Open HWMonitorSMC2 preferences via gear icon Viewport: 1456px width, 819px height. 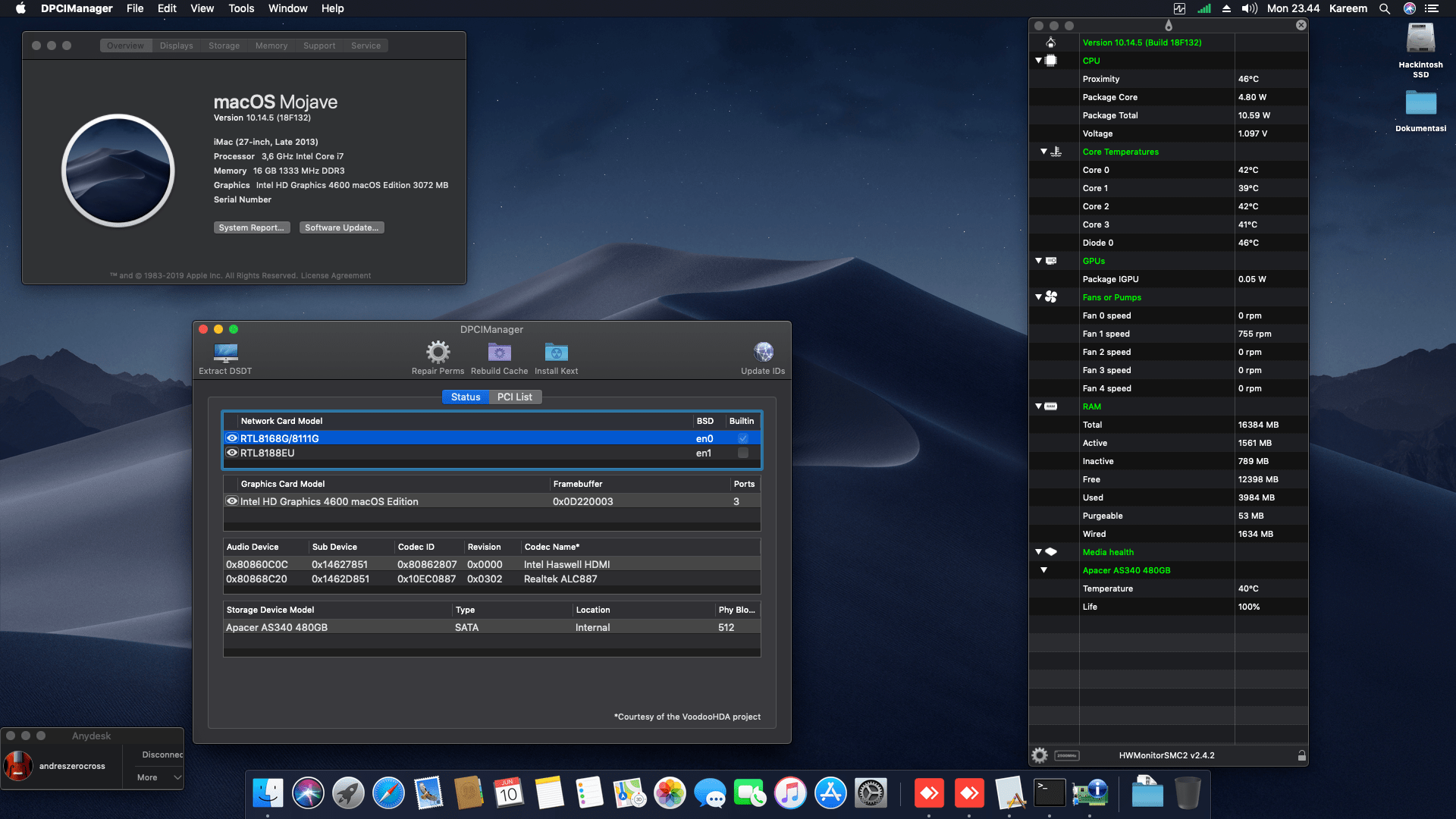pos(1039,755)
